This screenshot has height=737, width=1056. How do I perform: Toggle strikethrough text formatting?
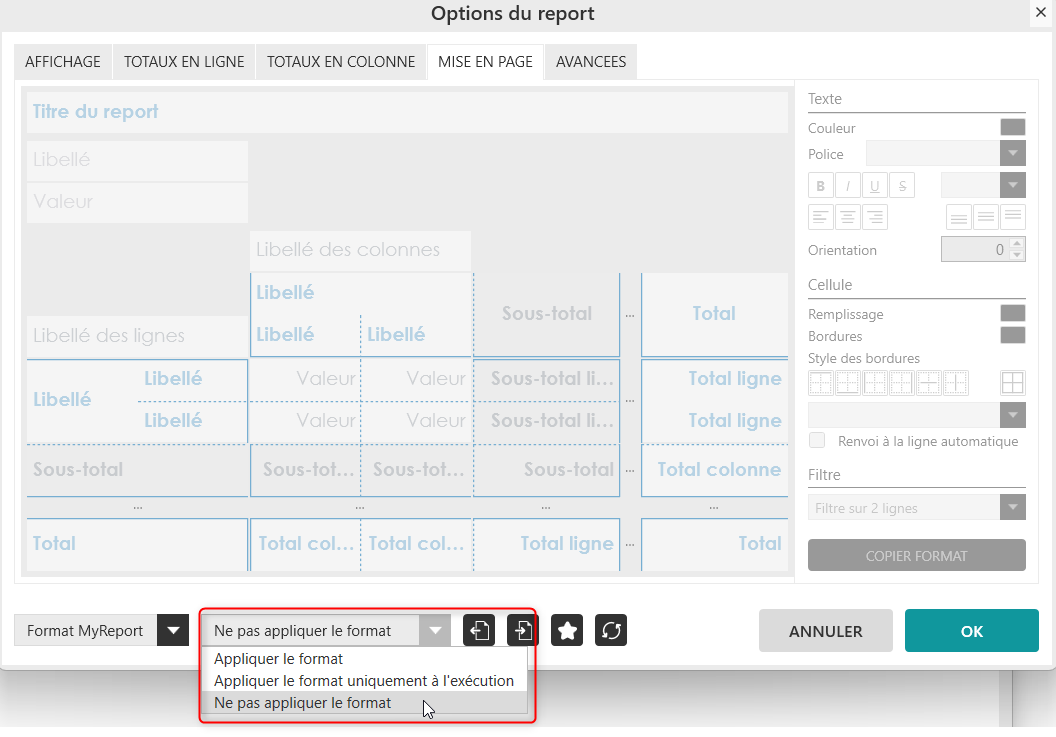[x=902, y=186]
